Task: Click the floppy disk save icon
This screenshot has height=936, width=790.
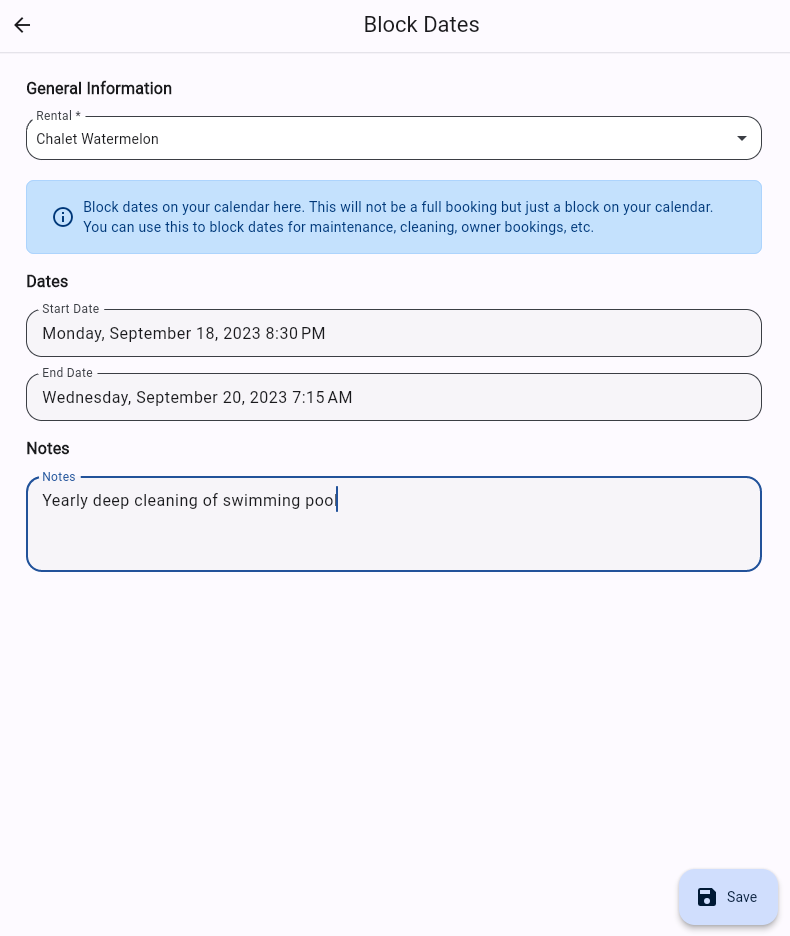Action: tap(707, 897)
